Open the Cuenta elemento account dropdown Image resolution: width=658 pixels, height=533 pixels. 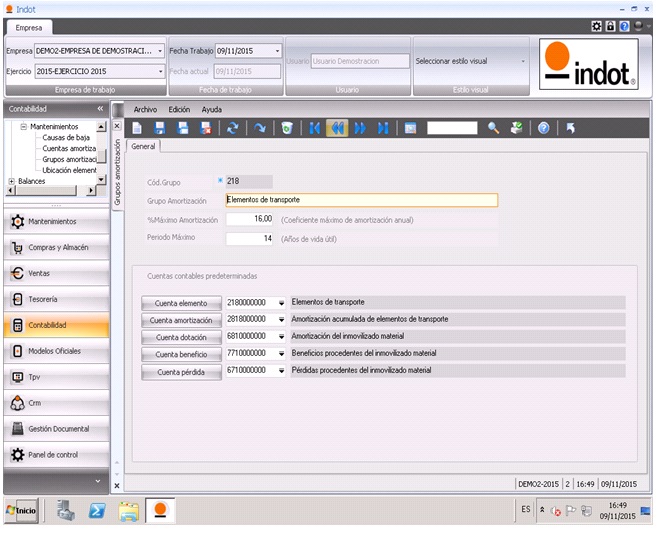pyautogui.click(x=281, y=302)
